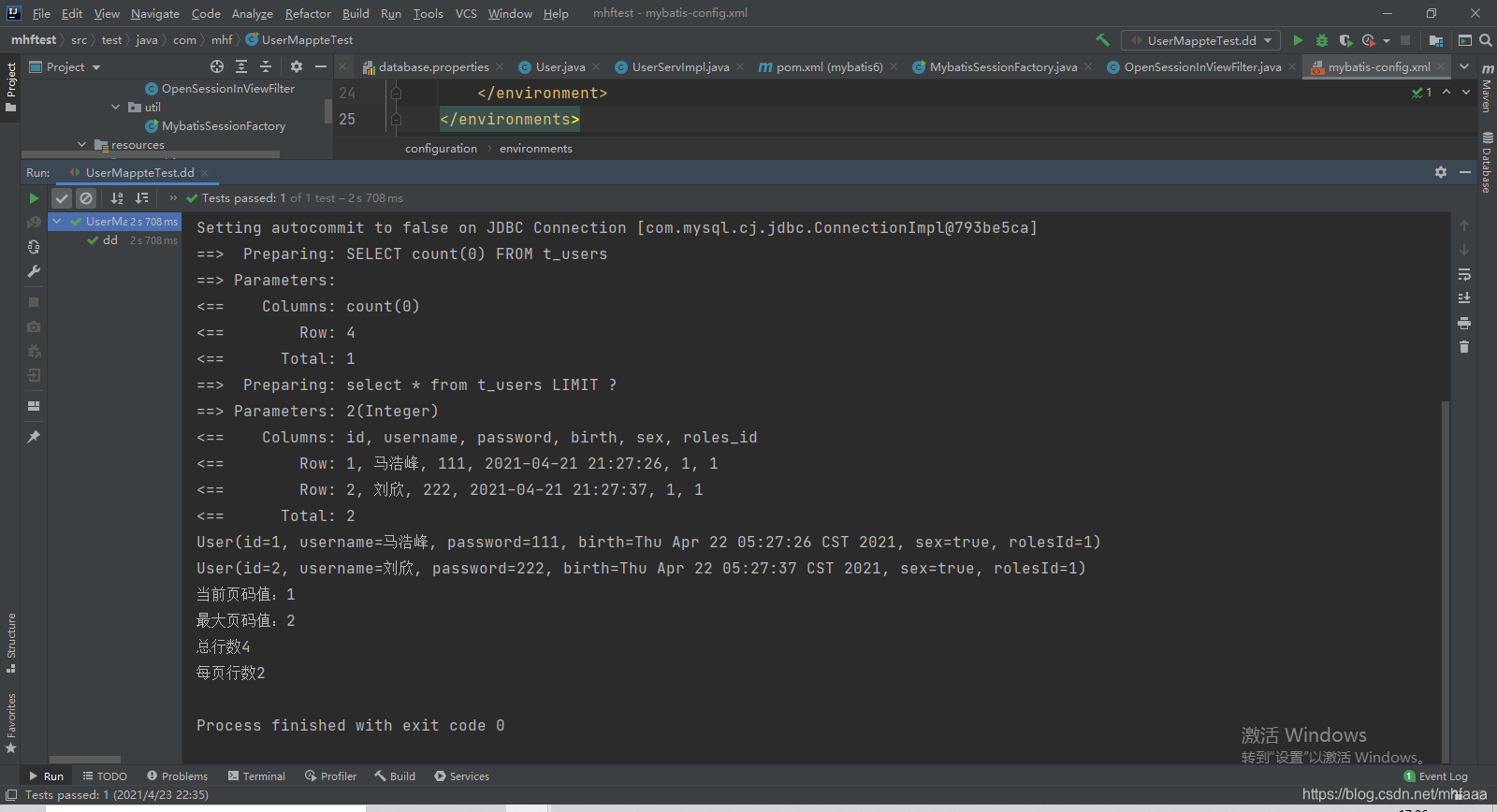Click up arrow icon beside console

1464,225
